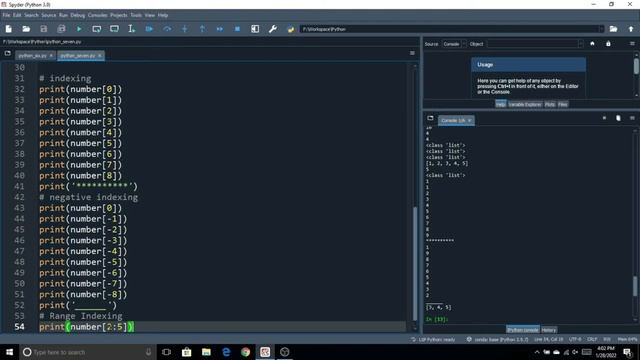Expand the Object combo box arrow
640x360 pixels.
point(580,44)
